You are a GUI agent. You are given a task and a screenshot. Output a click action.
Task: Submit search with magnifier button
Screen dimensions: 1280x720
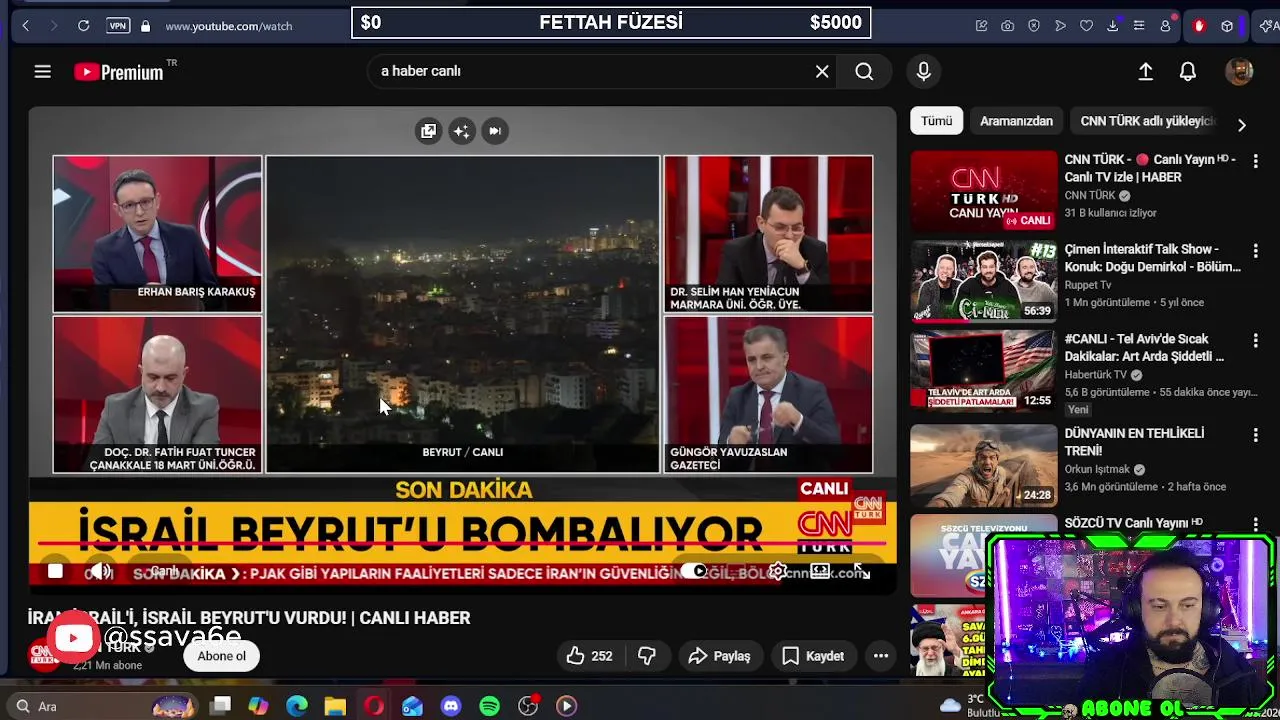pos(864,71)
